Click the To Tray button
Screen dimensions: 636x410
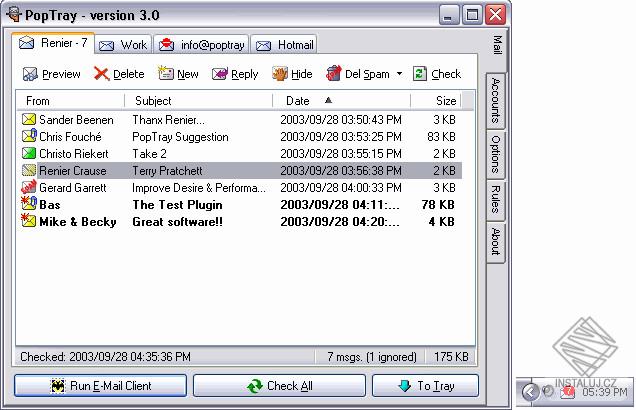(425, 386)
